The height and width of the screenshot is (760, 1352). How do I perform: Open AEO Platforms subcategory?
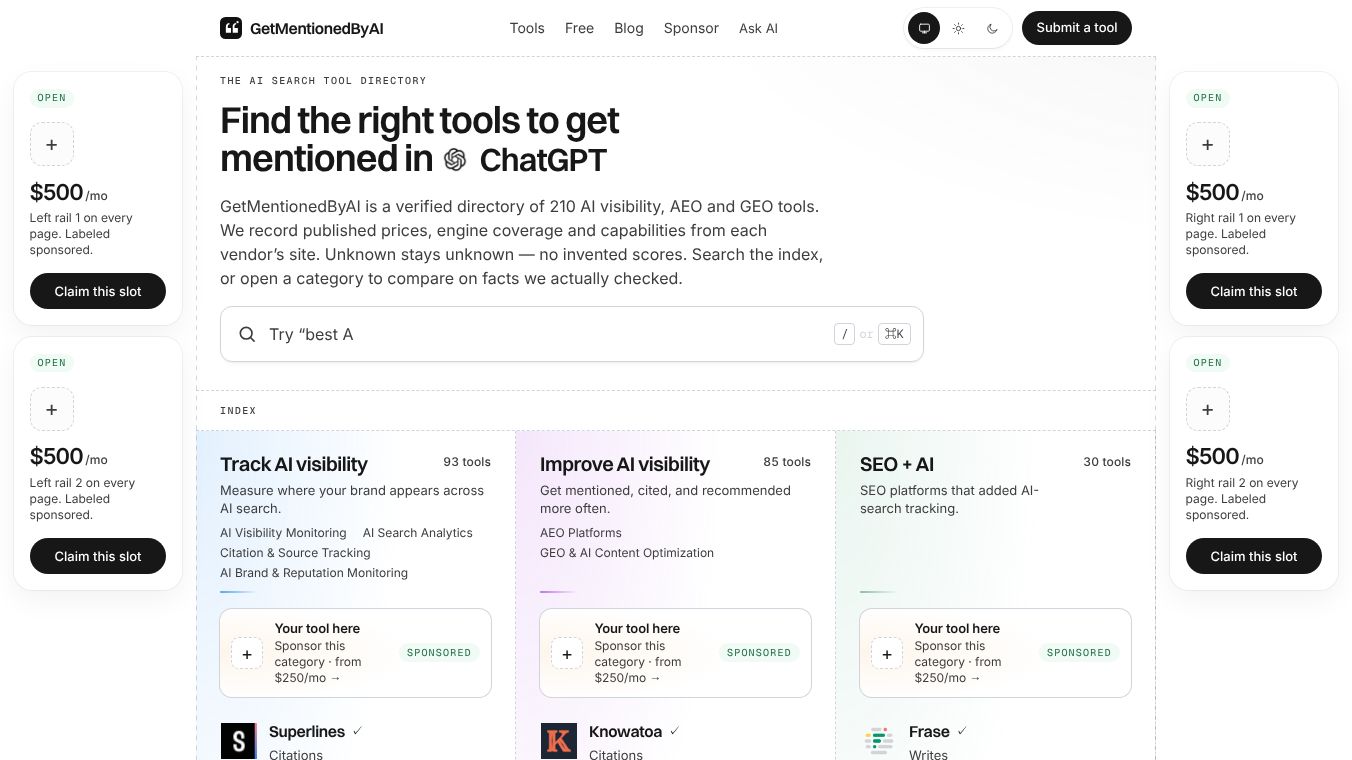581,533
